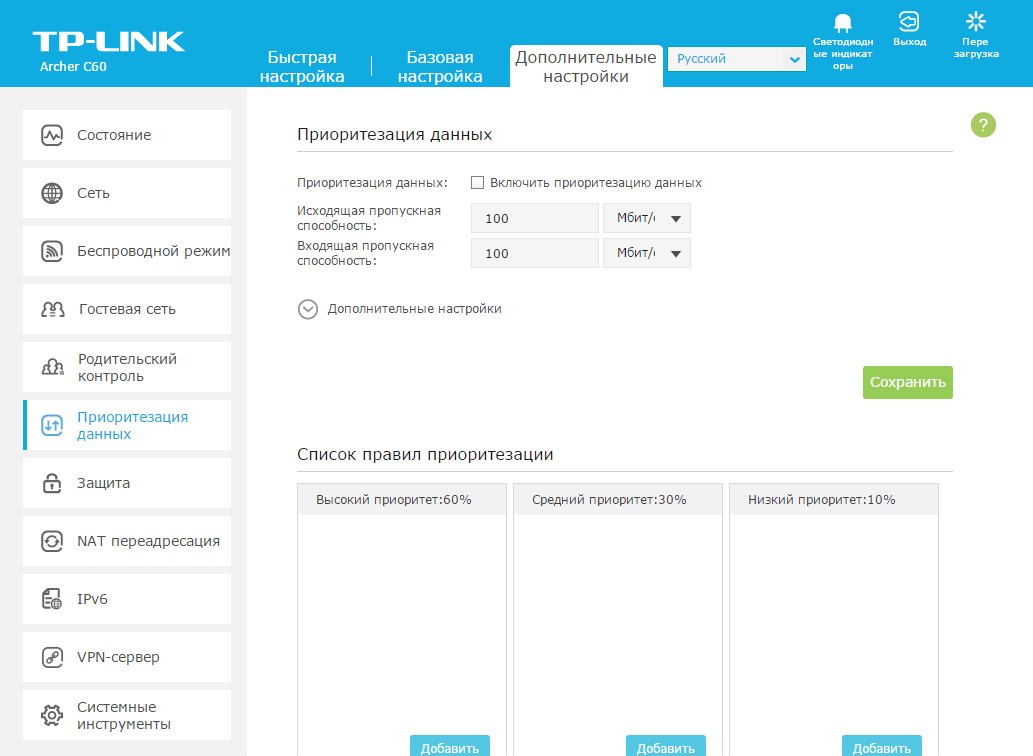
Task: Open the Гостевая сеть guest icon
Action: (x=52, y=309)
